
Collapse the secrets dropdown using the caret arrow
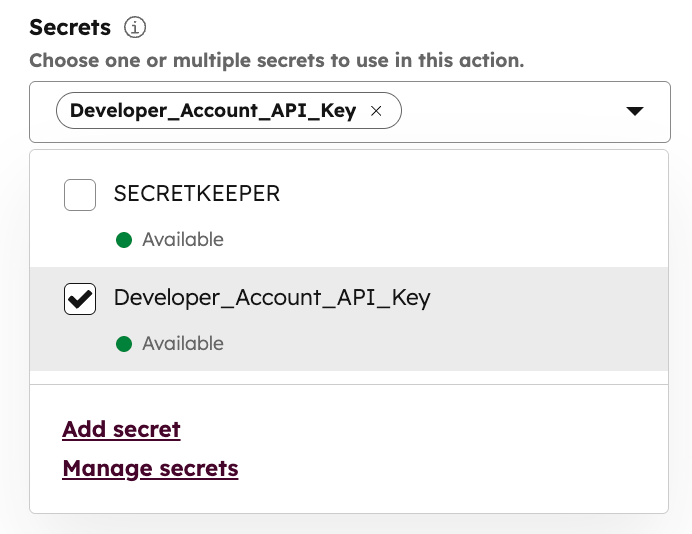(634, 112)
